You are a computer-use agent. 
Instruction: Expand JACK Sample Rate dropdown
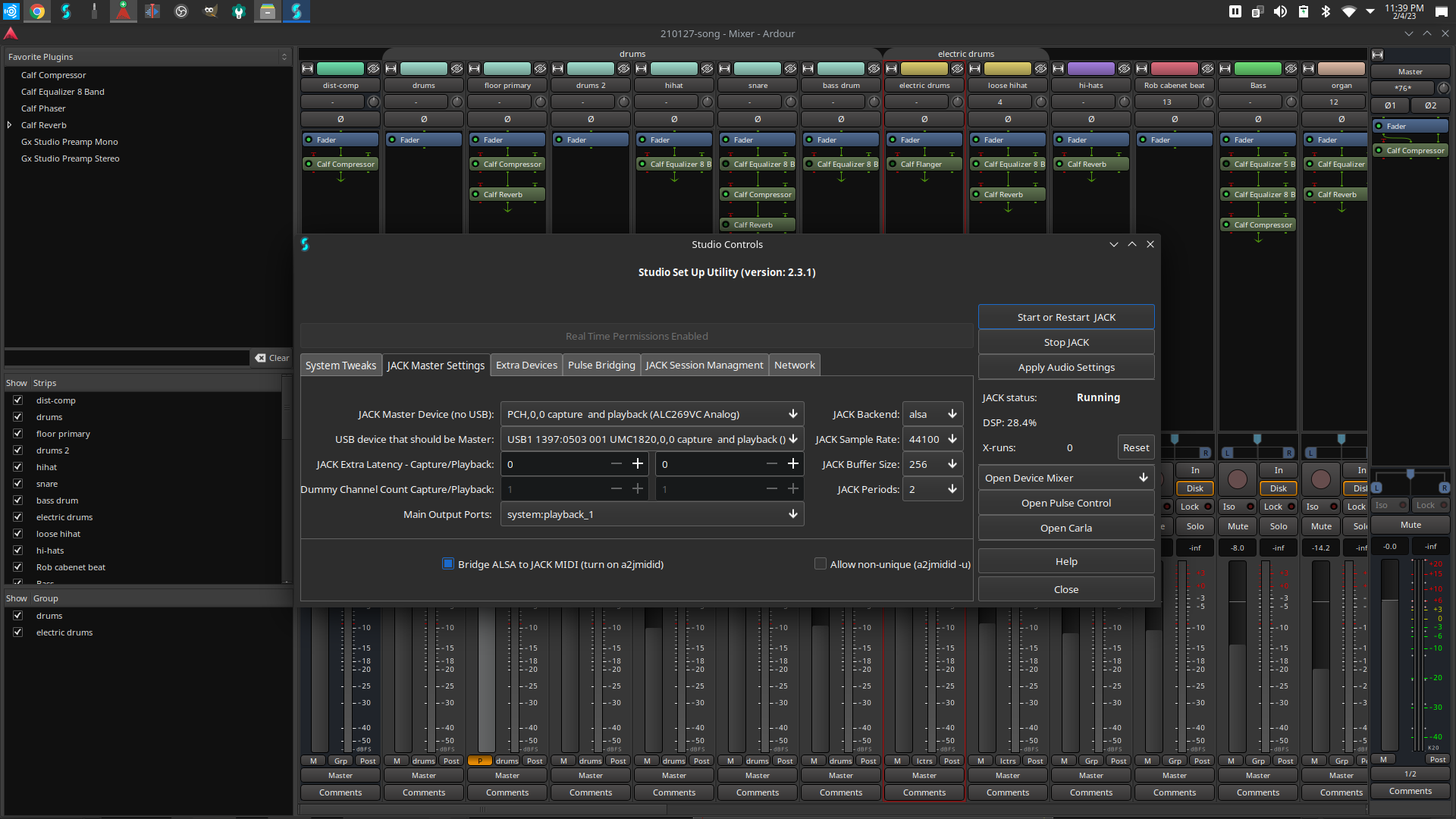(x=952, y=439)
